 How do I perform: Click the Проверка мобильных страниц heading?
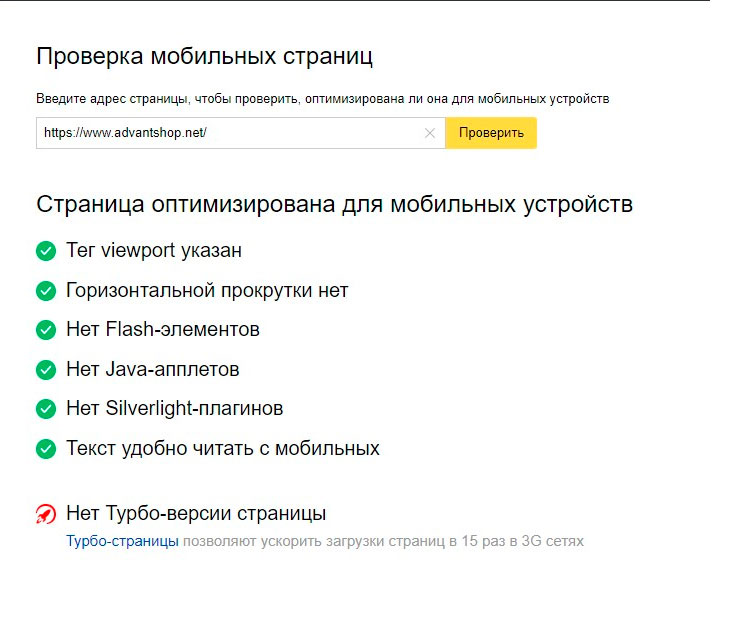[x=204, y=56]
